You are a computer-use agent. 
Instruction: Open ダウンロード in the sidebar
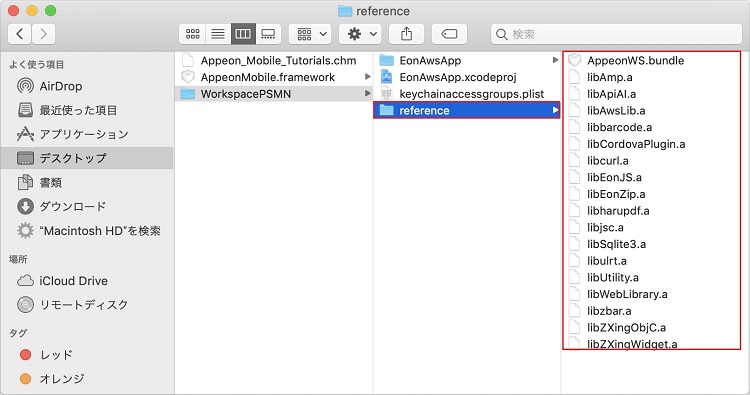pyautogui.click(x=87, y=206)
